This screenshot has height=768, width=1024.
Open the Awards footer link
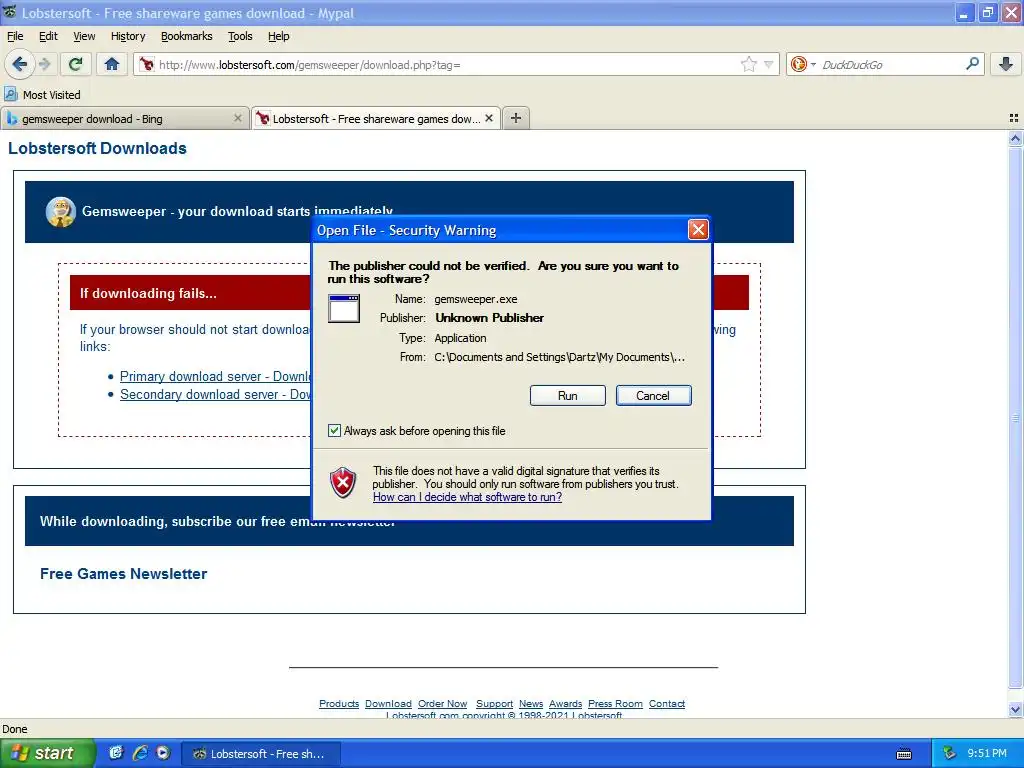(565, 703)
